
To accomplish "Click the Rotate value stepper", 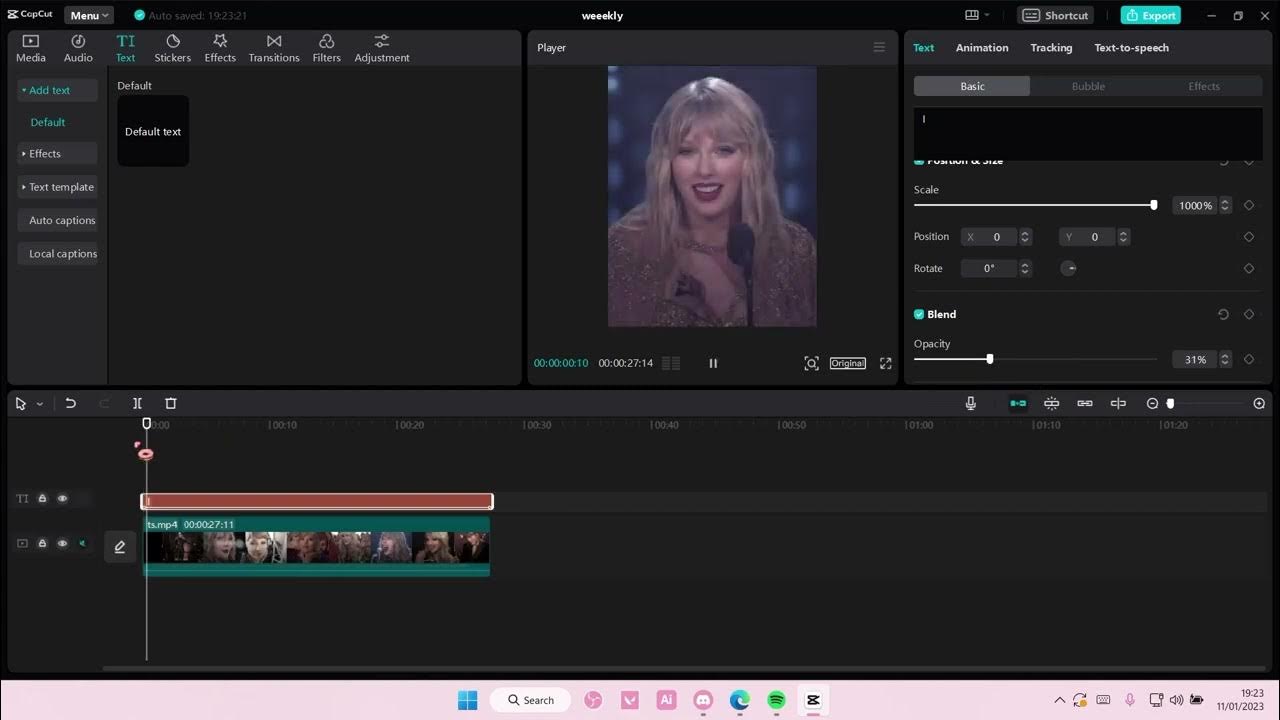I will [x=1024, y=268].
